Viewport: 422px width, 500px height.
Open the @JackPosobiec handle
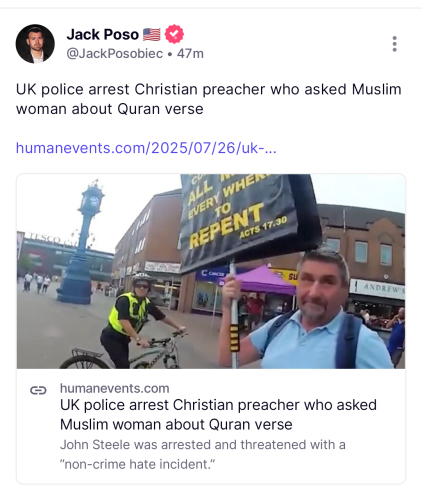[x=115, y=54]
